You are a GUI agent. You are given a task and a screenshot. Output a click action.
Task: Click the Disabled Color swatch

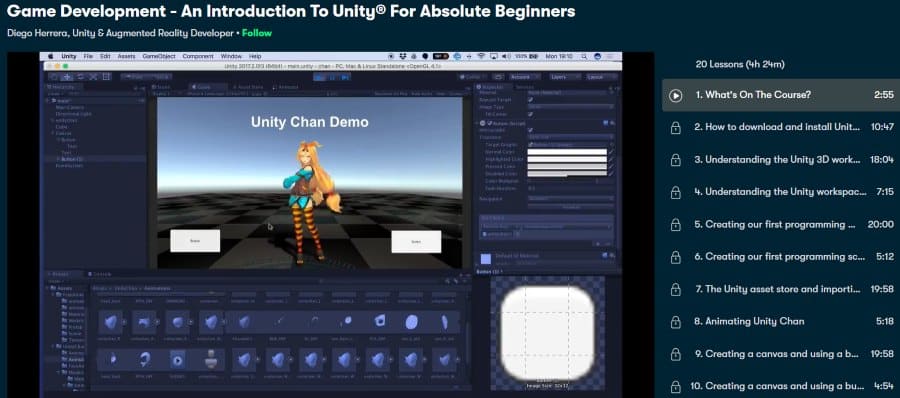tap(567, 174)
